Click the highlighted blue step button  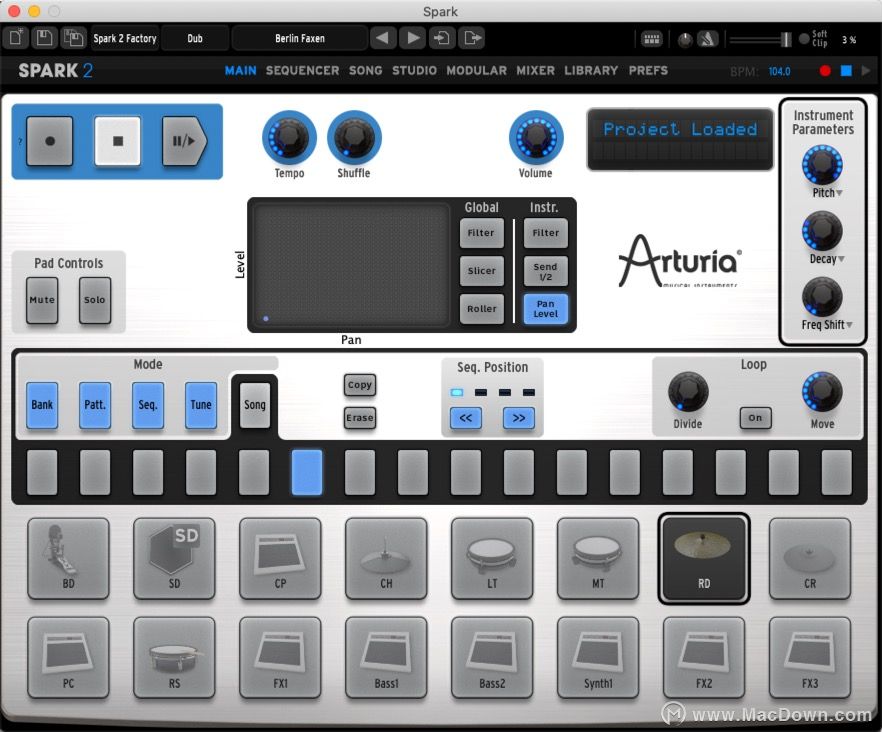pos(307,472)
